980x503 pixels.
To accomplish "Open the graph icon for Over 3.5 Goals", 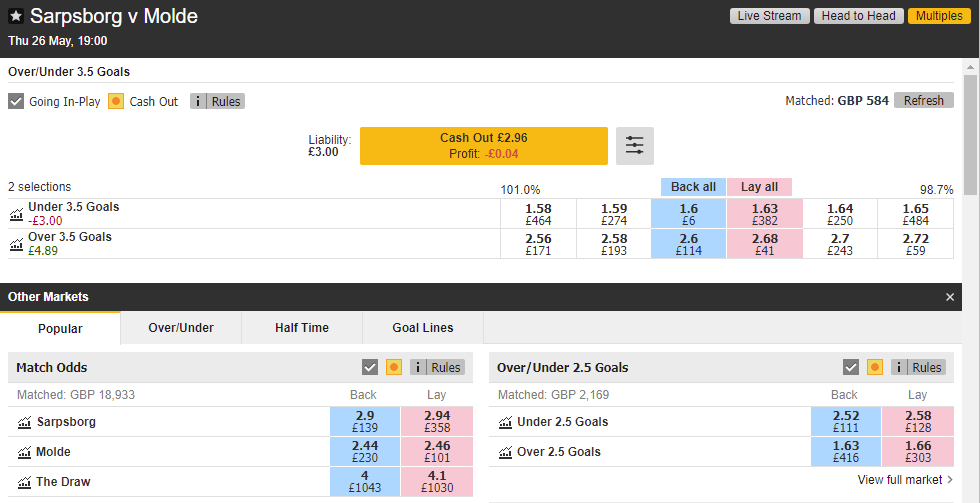I will 17,244.
